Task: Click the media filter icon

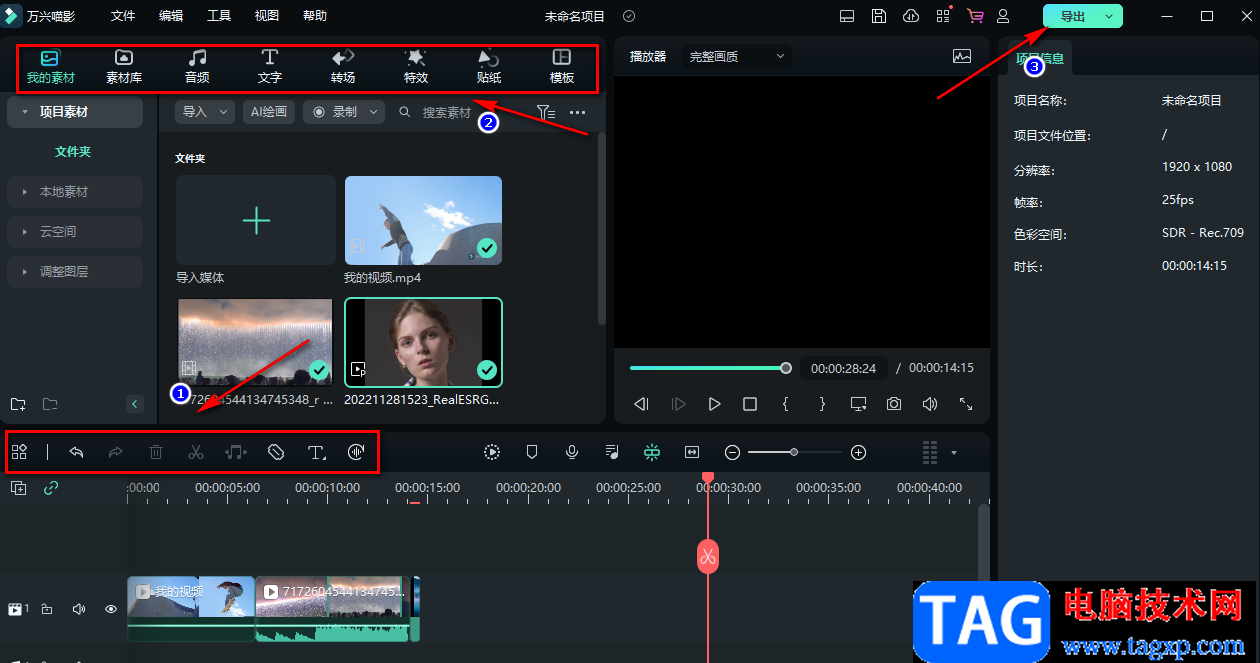Action: [546, 112]
